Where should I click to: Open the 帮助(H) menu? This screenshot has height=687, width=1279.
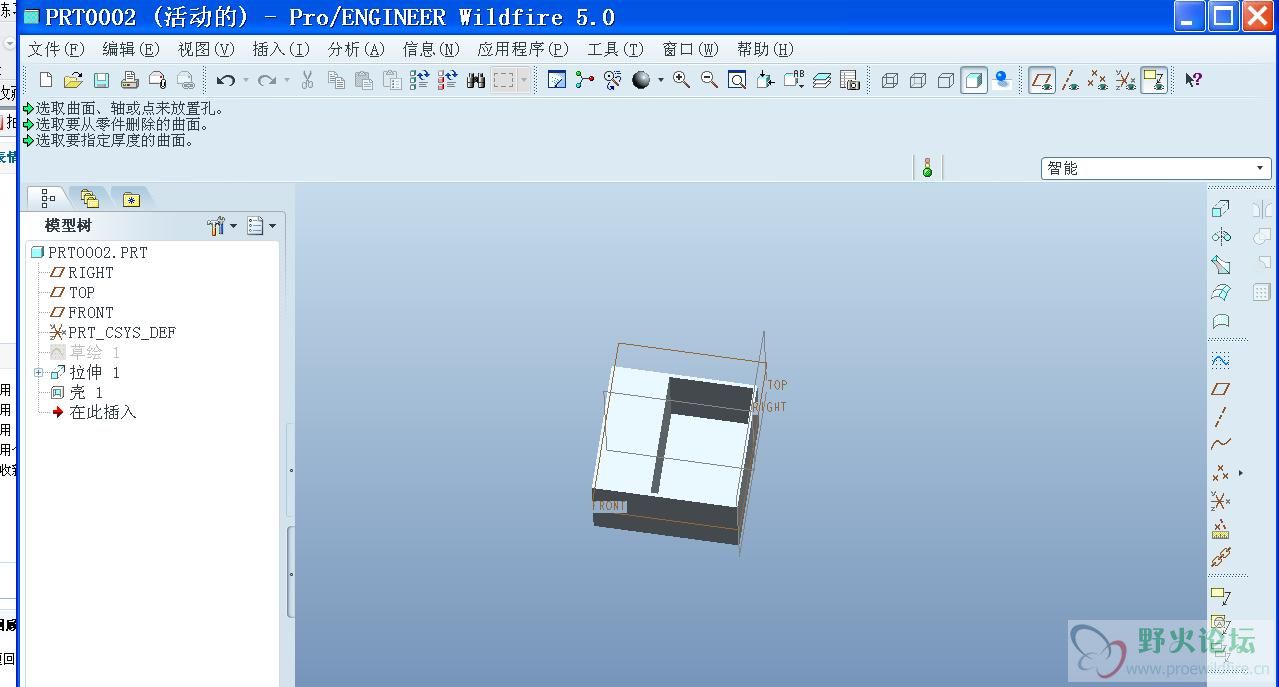(765, 49)
